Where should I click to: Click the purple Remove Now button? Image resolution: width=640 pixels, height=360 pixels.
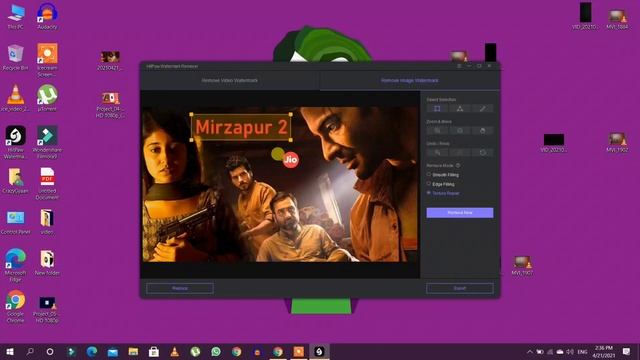coord(460,213)
